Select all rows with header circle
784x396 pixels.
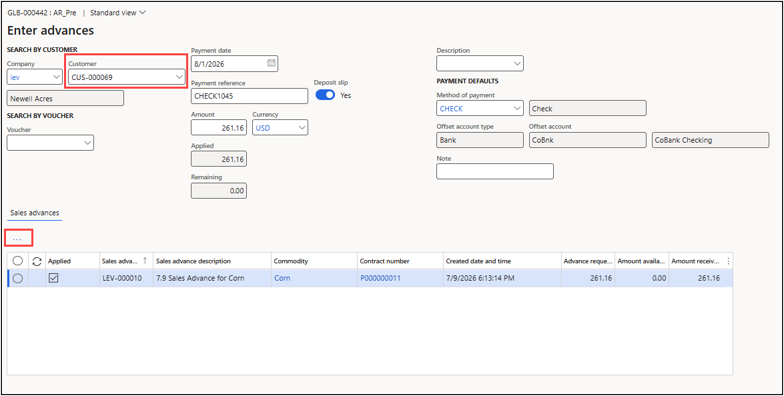[18, 261]
